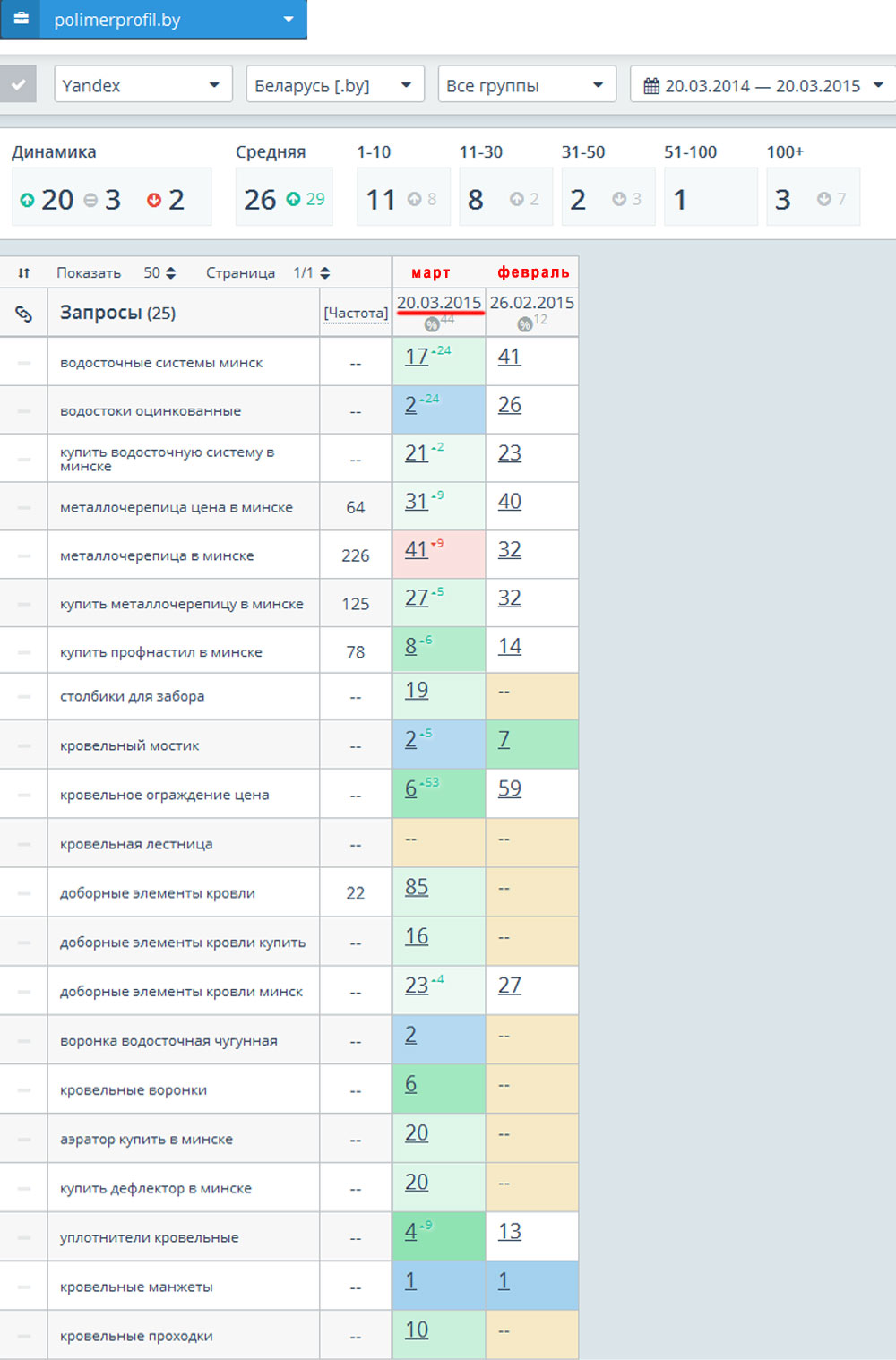Open February position 59 for кровельное ограждение цена

point(509,789)
